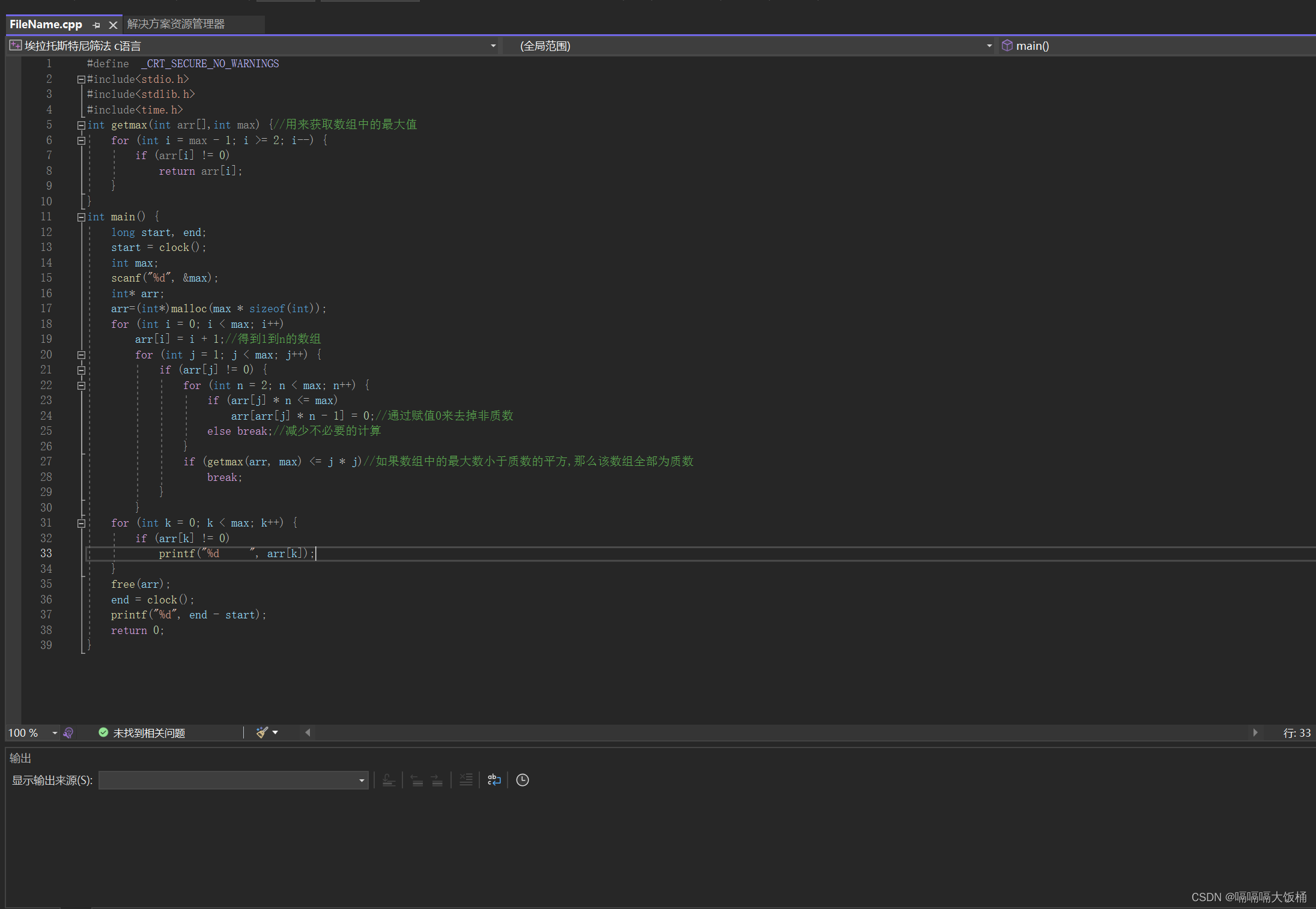Switch to the 解决方案资源管理器 tab
The height and width of the screenshot is (909, 1316).
[x=176, y=24]
